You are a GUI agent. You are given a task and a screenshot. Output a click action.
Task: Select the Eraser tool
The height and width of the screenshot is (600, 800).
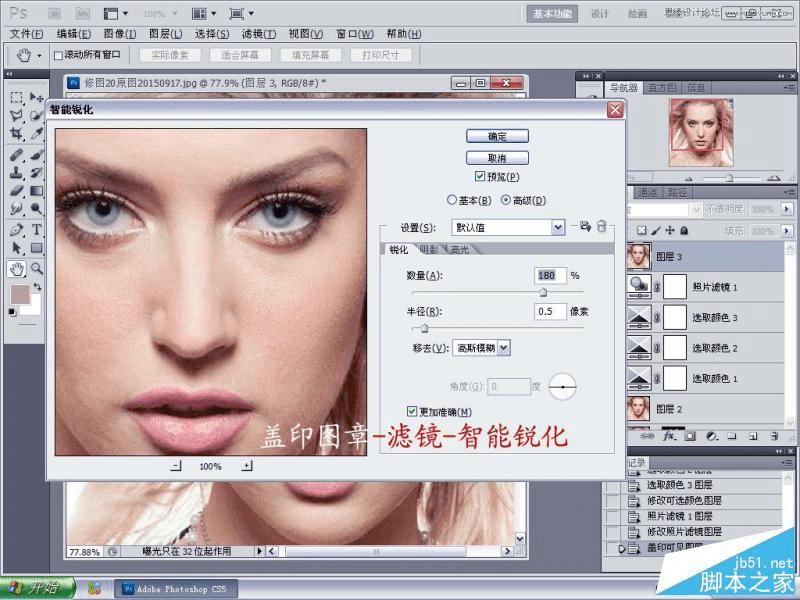click(16, 191)
